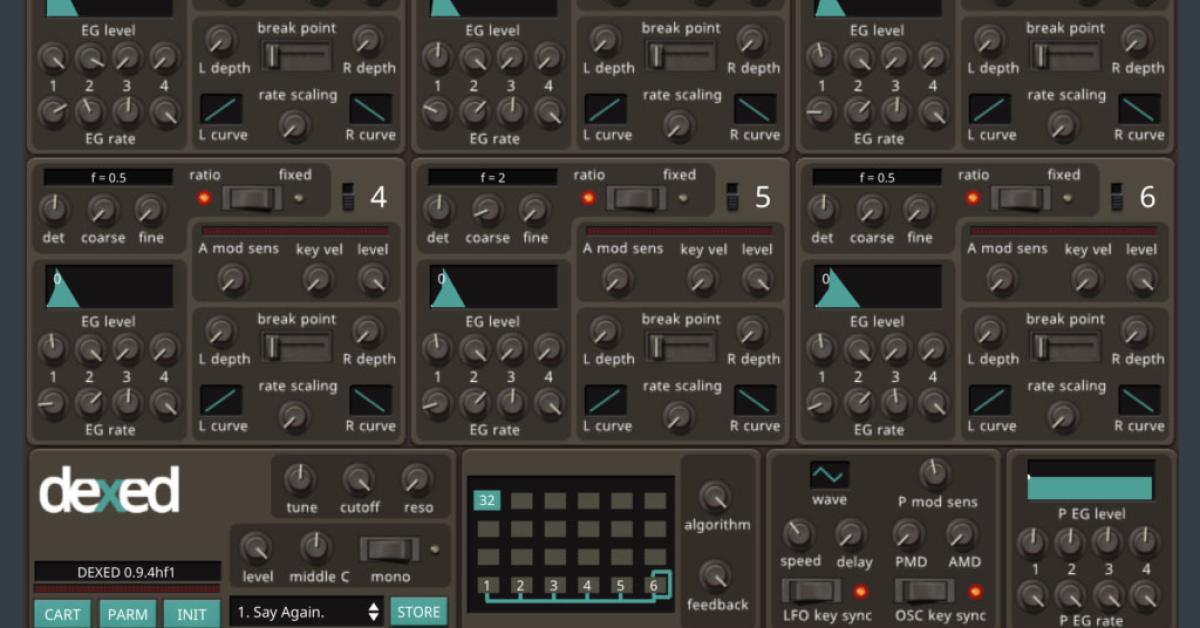This screenshot has height=628, width=1200.
Task: Click the algorithm selector knob
Action: tap(716, 496)
